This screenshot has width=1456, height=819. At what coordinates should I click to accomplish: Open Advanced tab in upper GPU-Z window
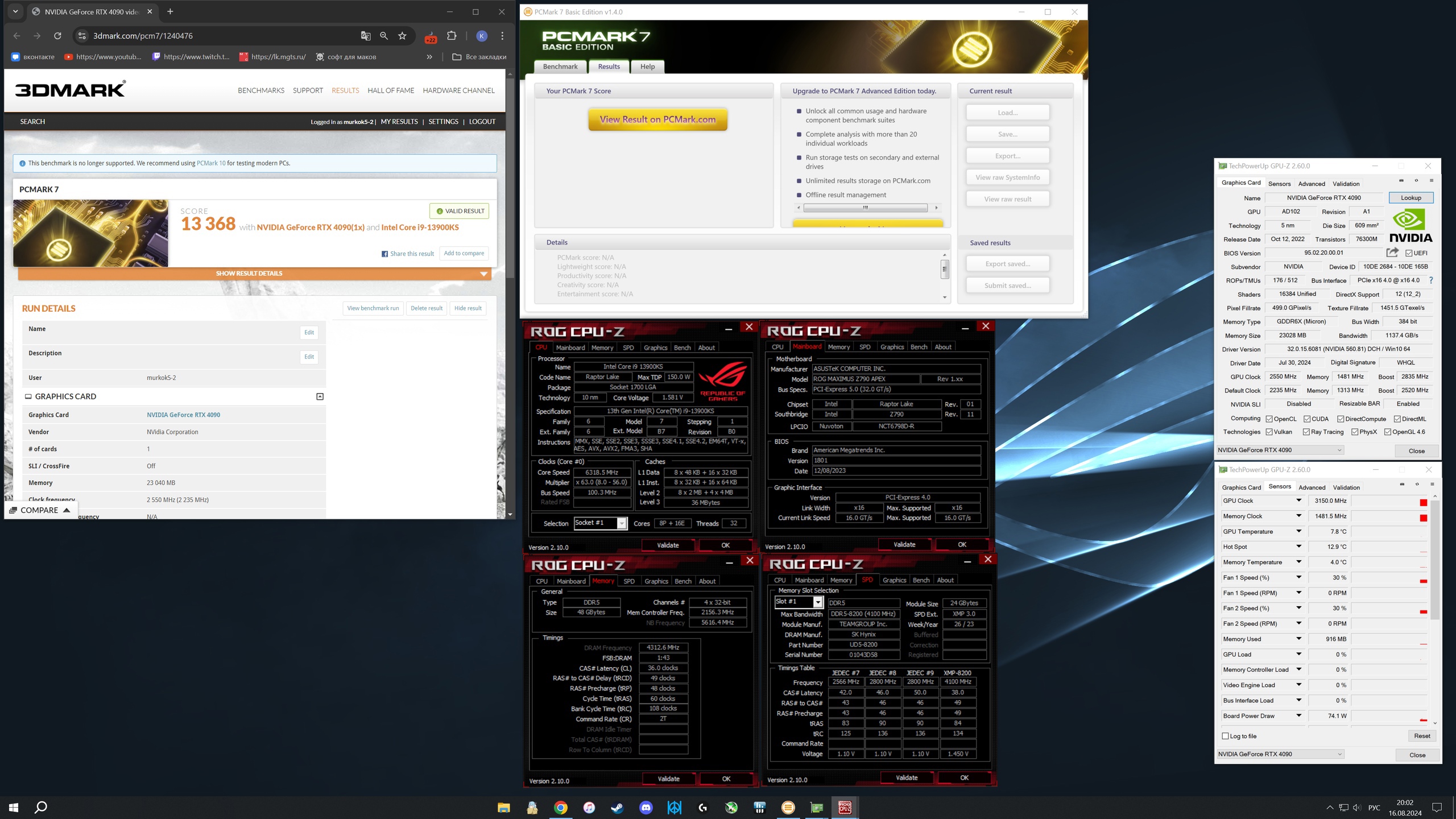1312,184
